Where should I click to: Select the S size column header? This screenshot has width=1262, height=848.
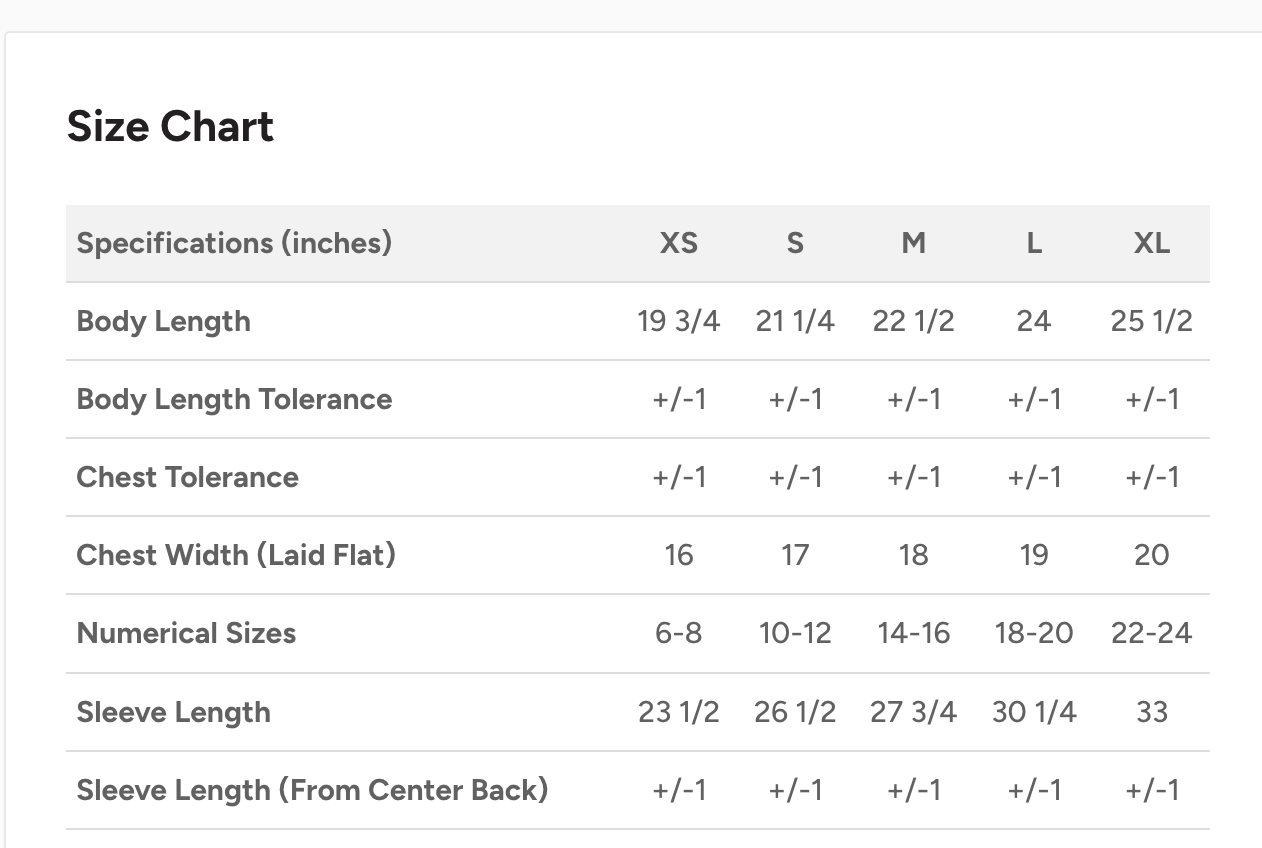[x=795, y=243]
